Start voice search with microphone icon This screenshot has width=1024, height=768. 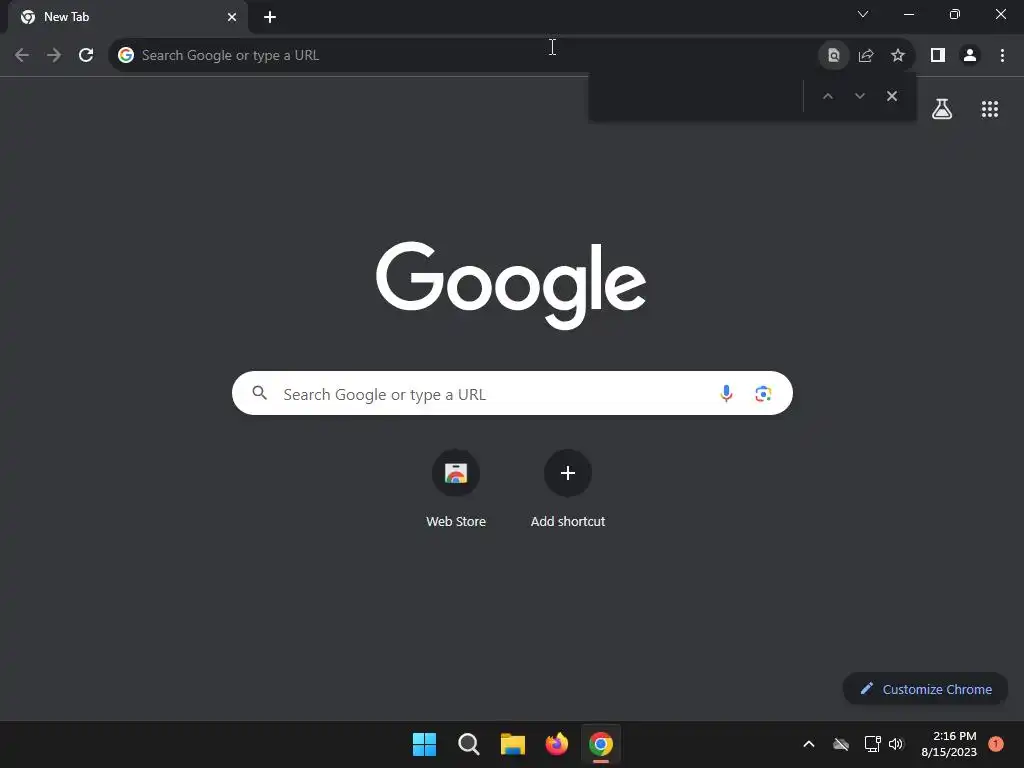(x=726, y=393)
